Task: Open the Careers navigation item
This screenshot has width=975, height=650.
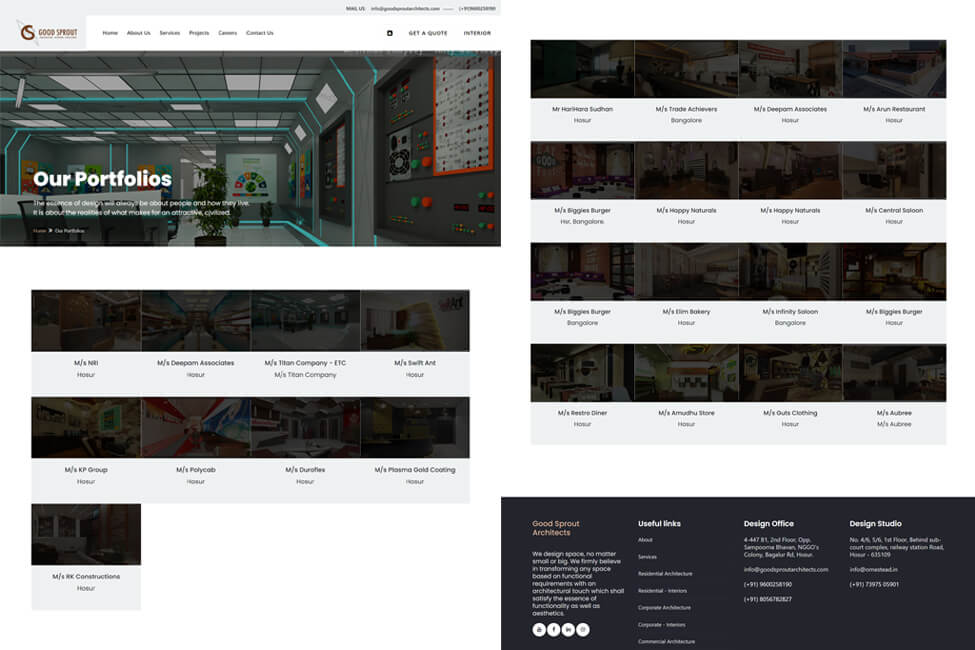Action: [227, 32]
